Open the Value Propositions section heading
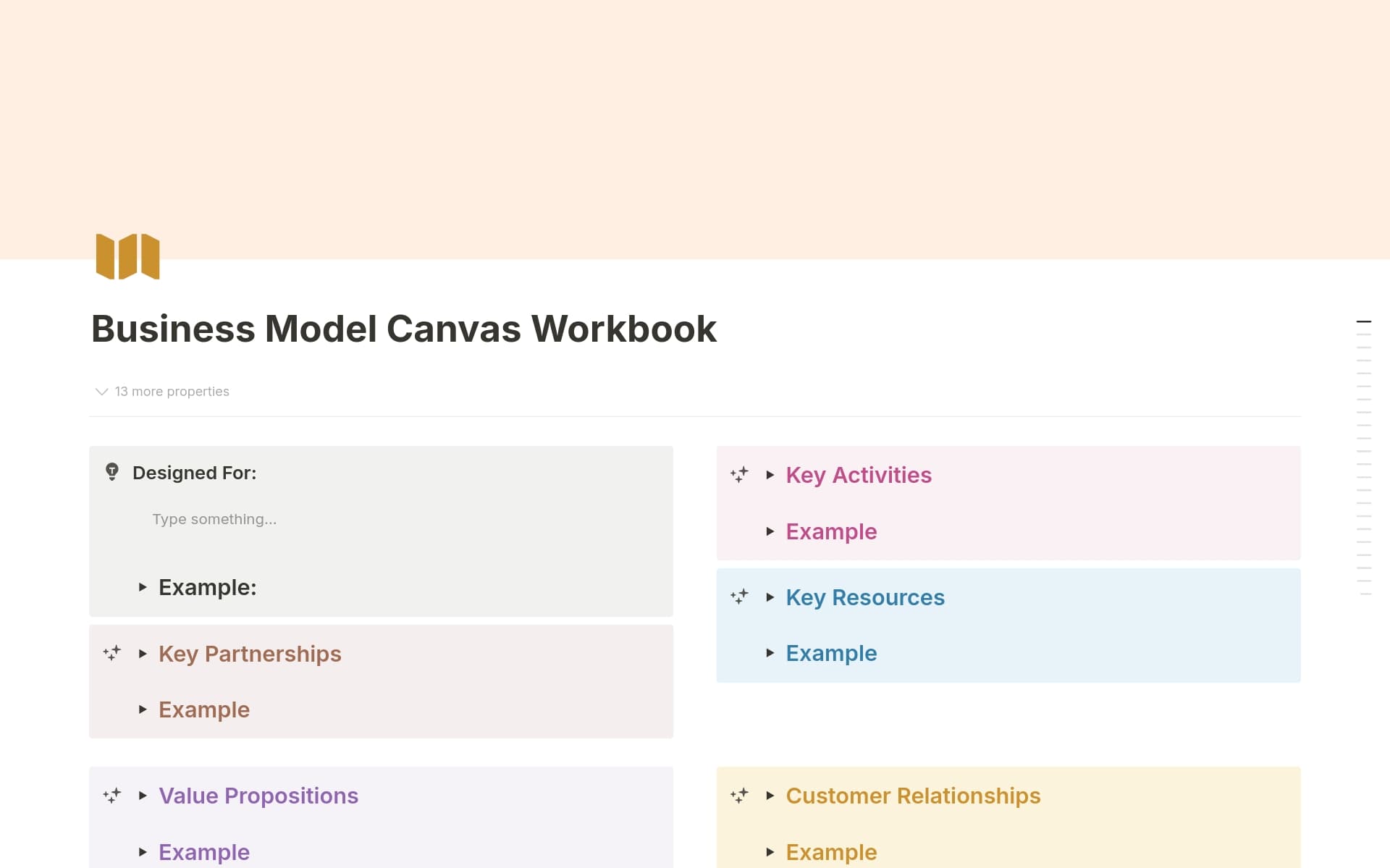 258,796
